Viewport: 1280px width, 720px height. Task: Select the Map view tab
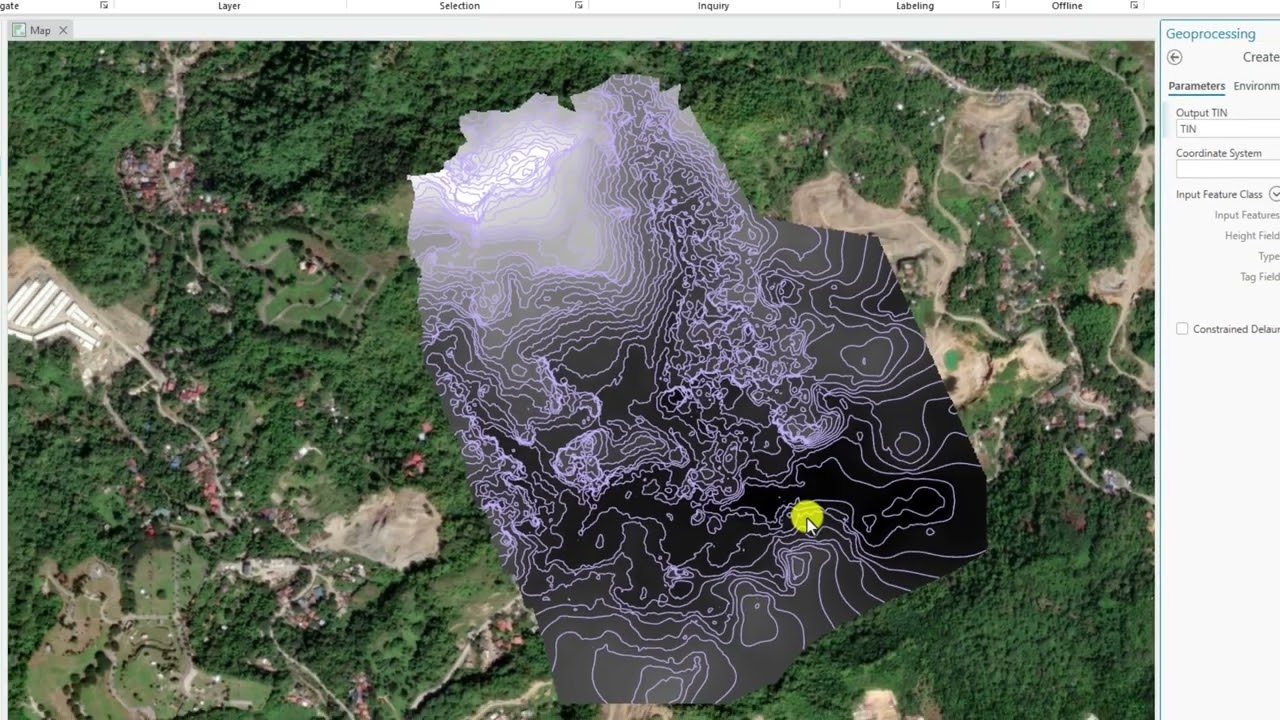[x=40, y=30]
